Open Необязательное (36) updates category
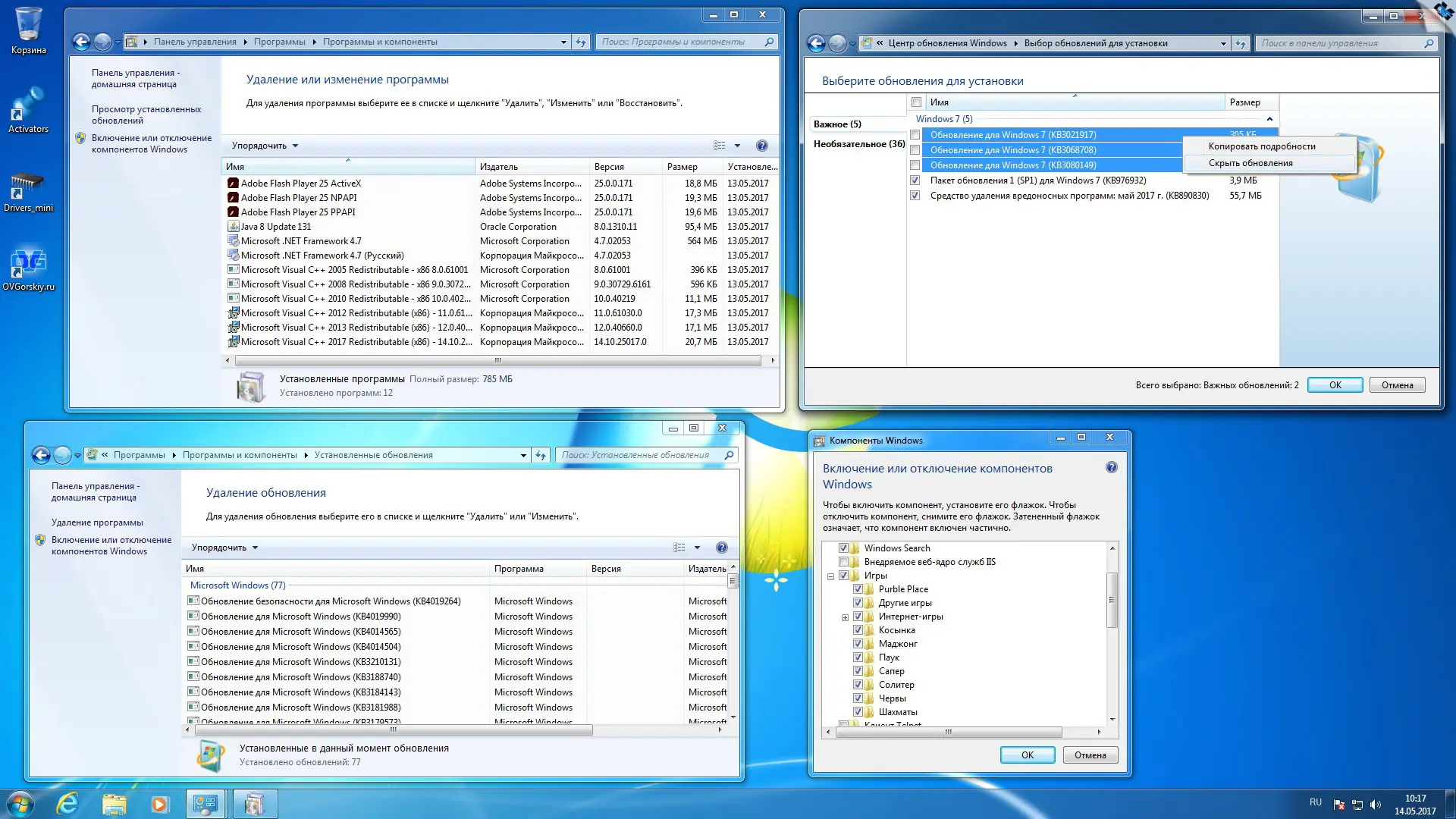 (x=858, y=144)
